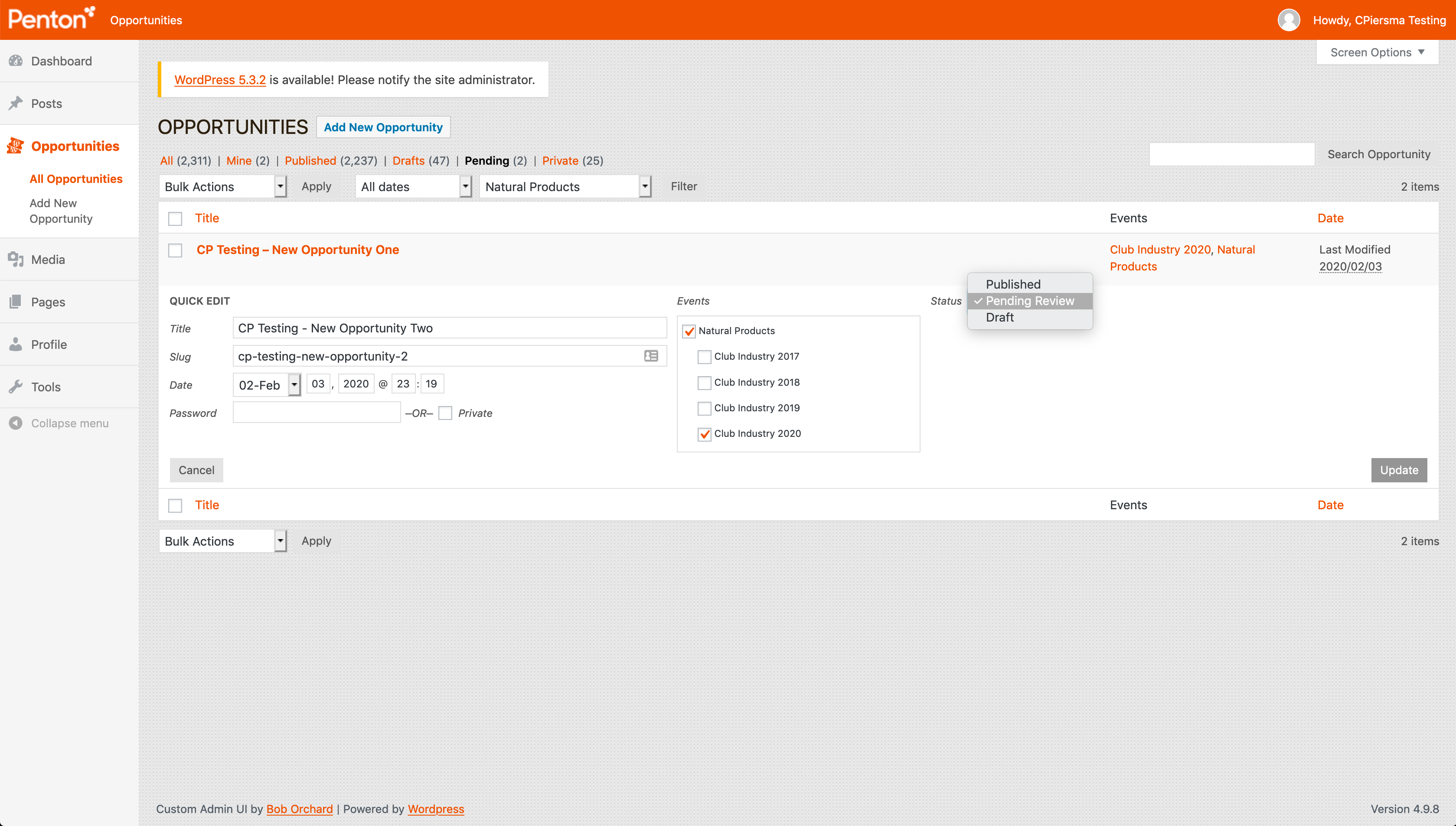Screen dimensions: 1456x826
Task: Click the Search Opportunity button
Action: (x=1379, y=154)
